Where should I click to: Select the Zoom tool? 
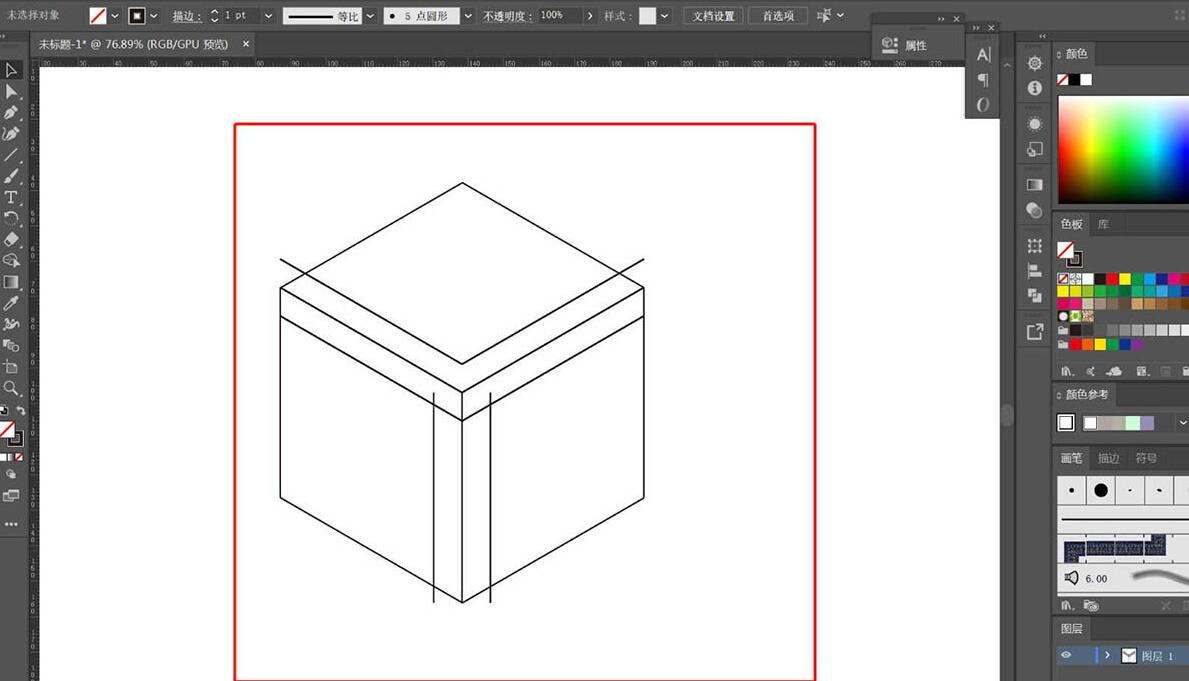[12, 386]
